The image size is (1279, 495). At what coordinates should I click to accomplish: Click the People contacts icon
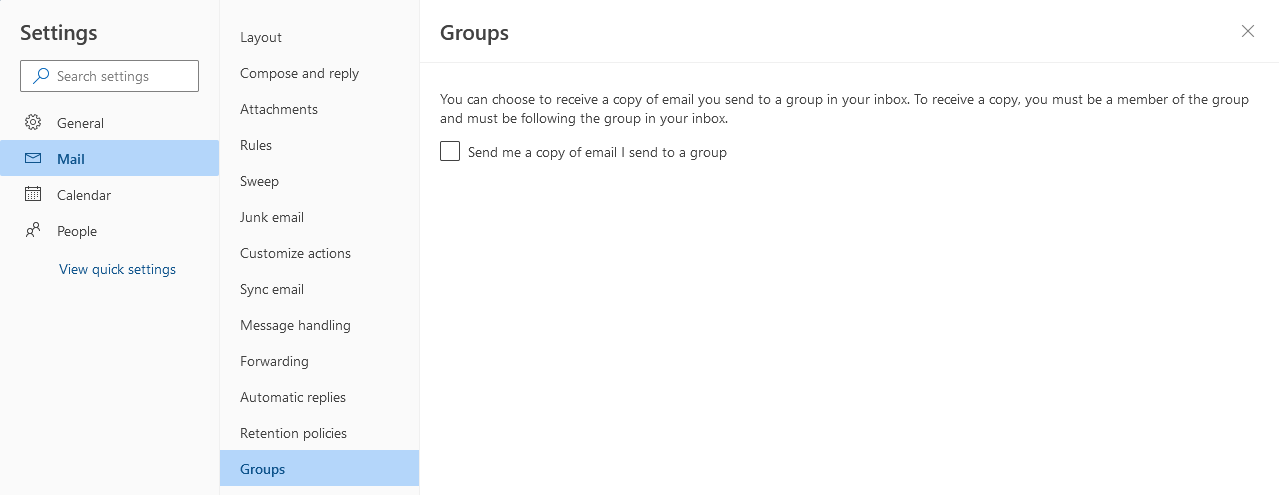click(33, 231)
